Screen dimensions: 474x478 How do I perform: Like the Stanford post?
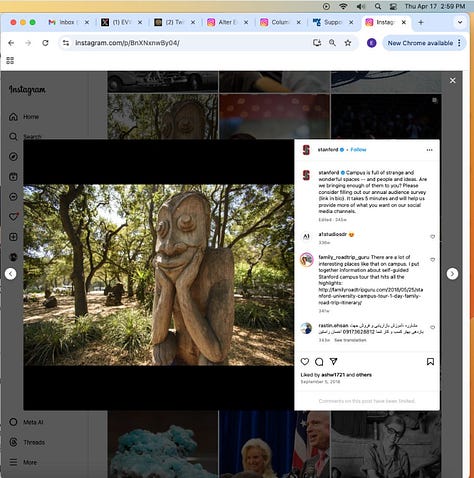pos(305,362)
